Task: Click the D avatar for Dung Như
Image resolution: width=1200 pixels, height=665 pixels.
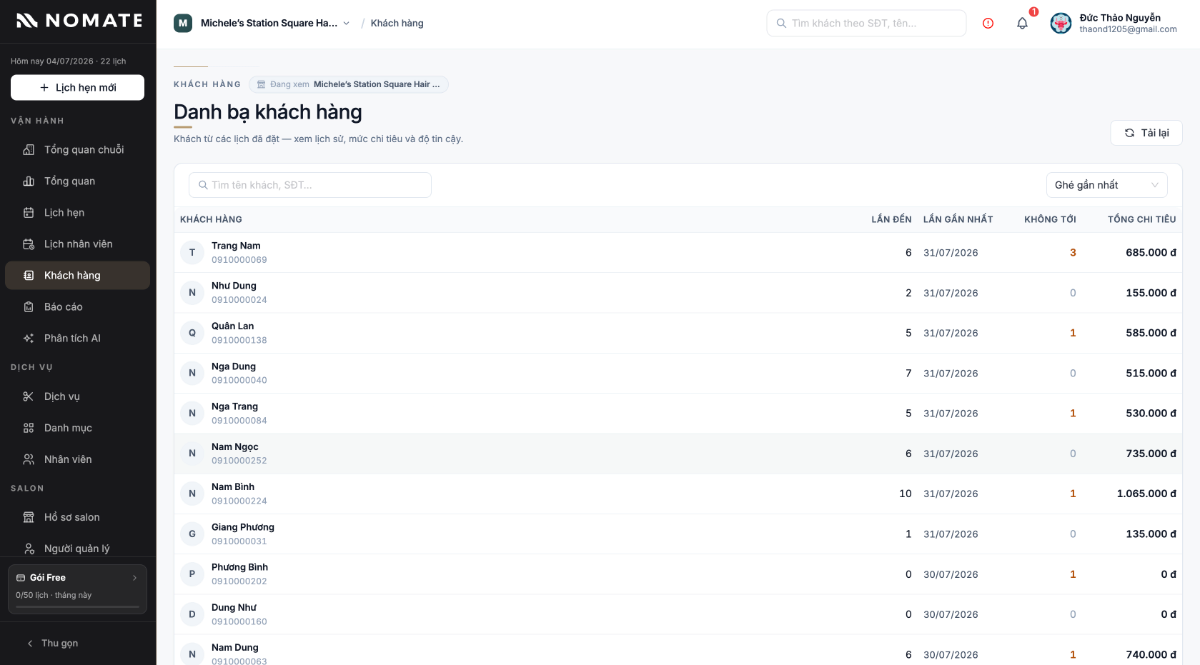Action: point(192,614)
